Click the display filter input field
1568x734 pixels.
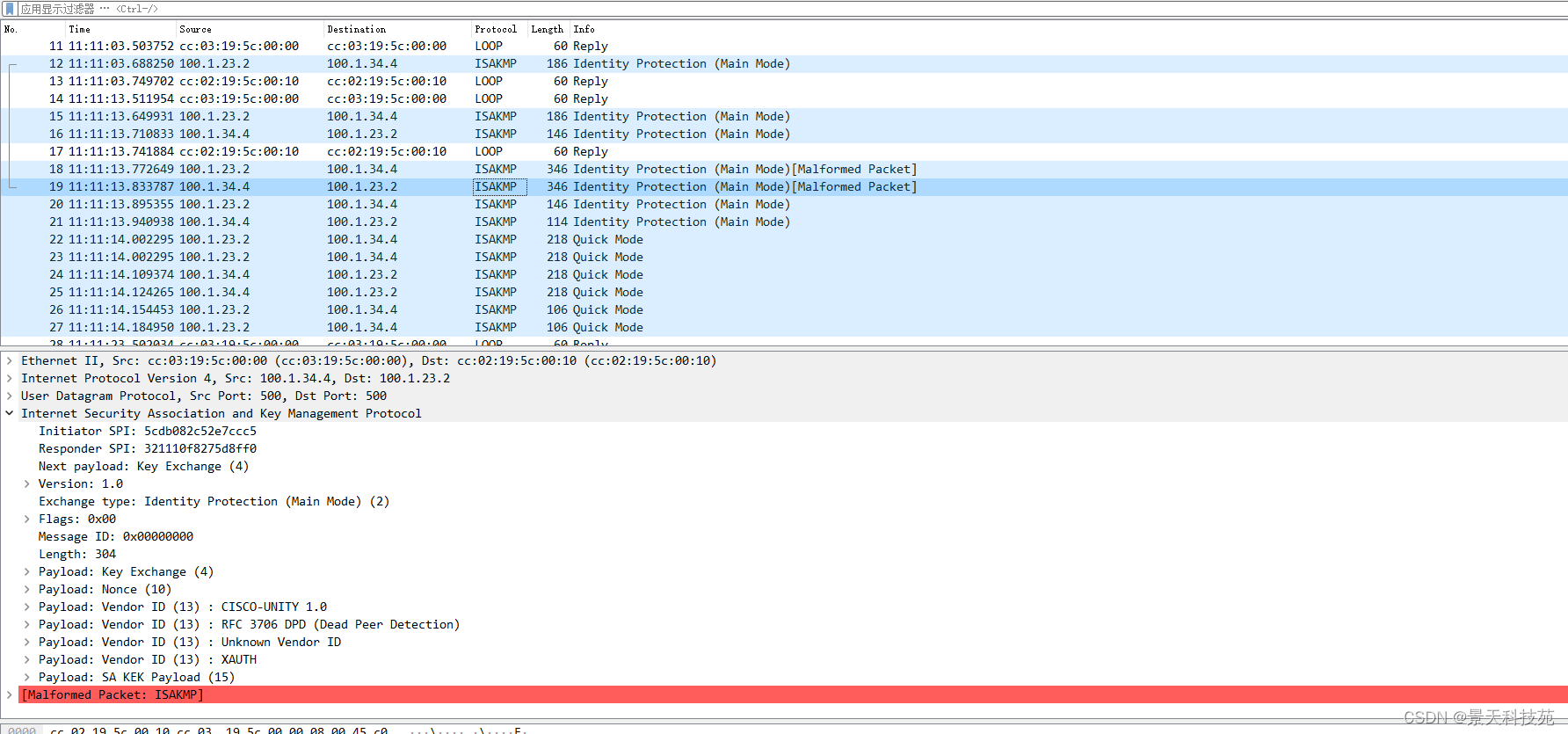coord(791,9)
